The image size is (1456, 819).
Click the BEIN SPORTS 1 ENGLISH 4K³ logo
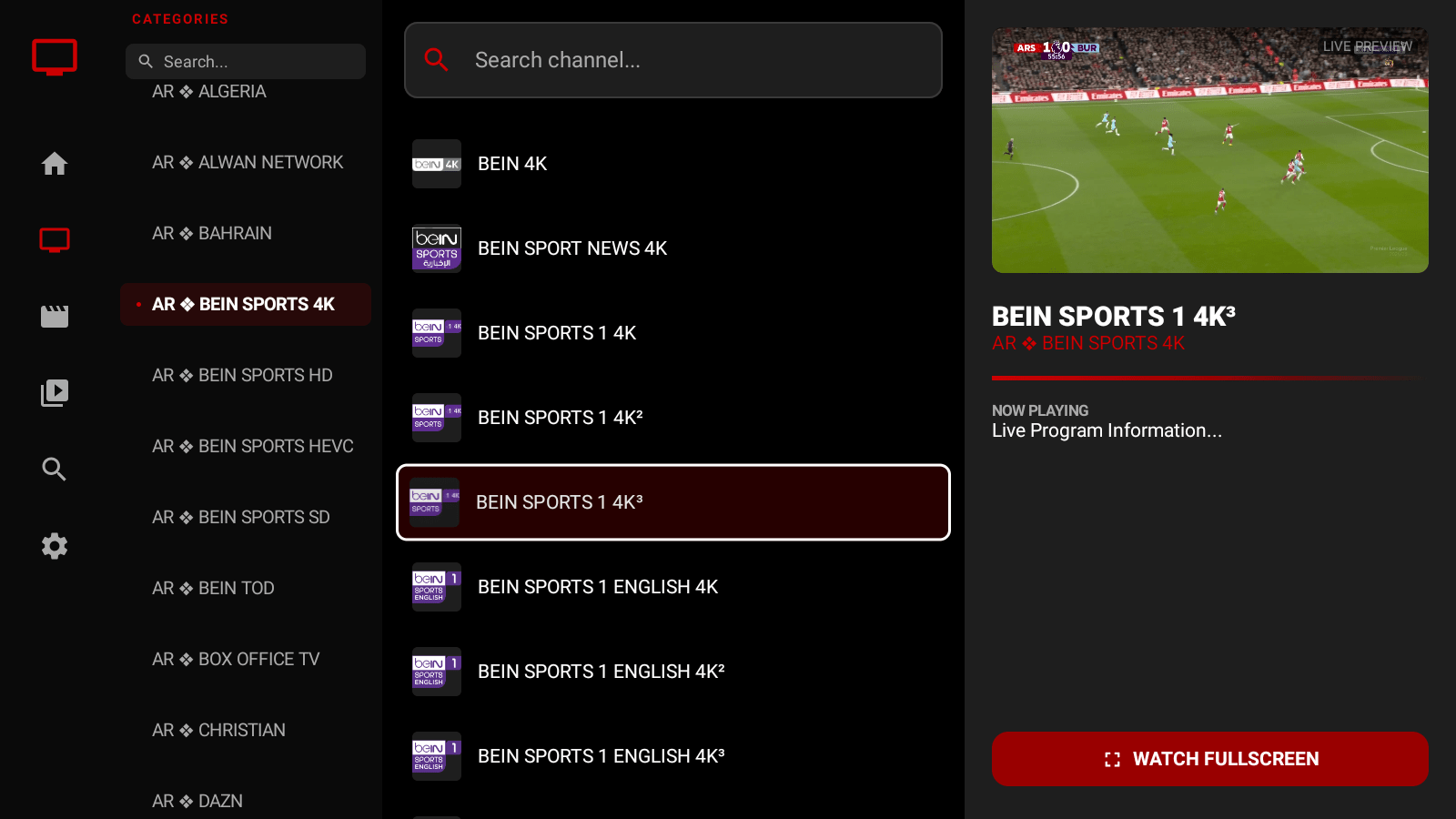[x=437, y=756]
